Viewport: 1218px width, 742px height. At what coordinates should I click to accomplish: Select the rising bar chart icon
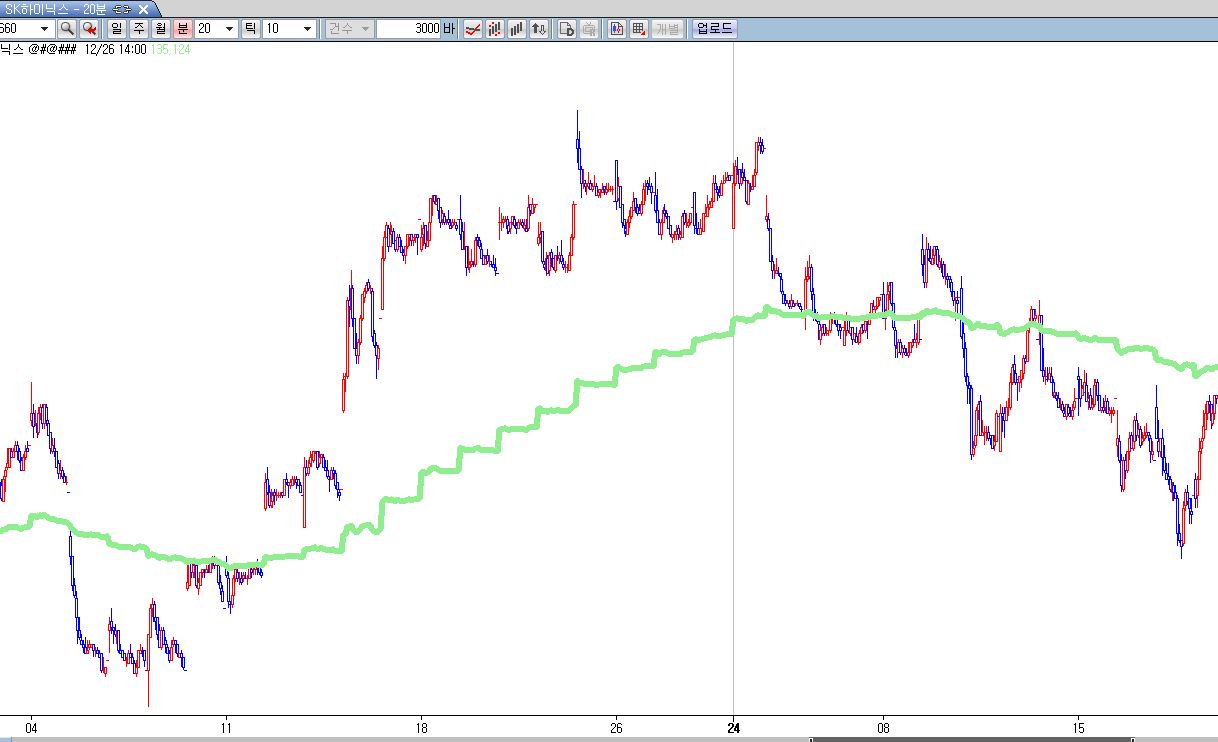click(516, 29)
